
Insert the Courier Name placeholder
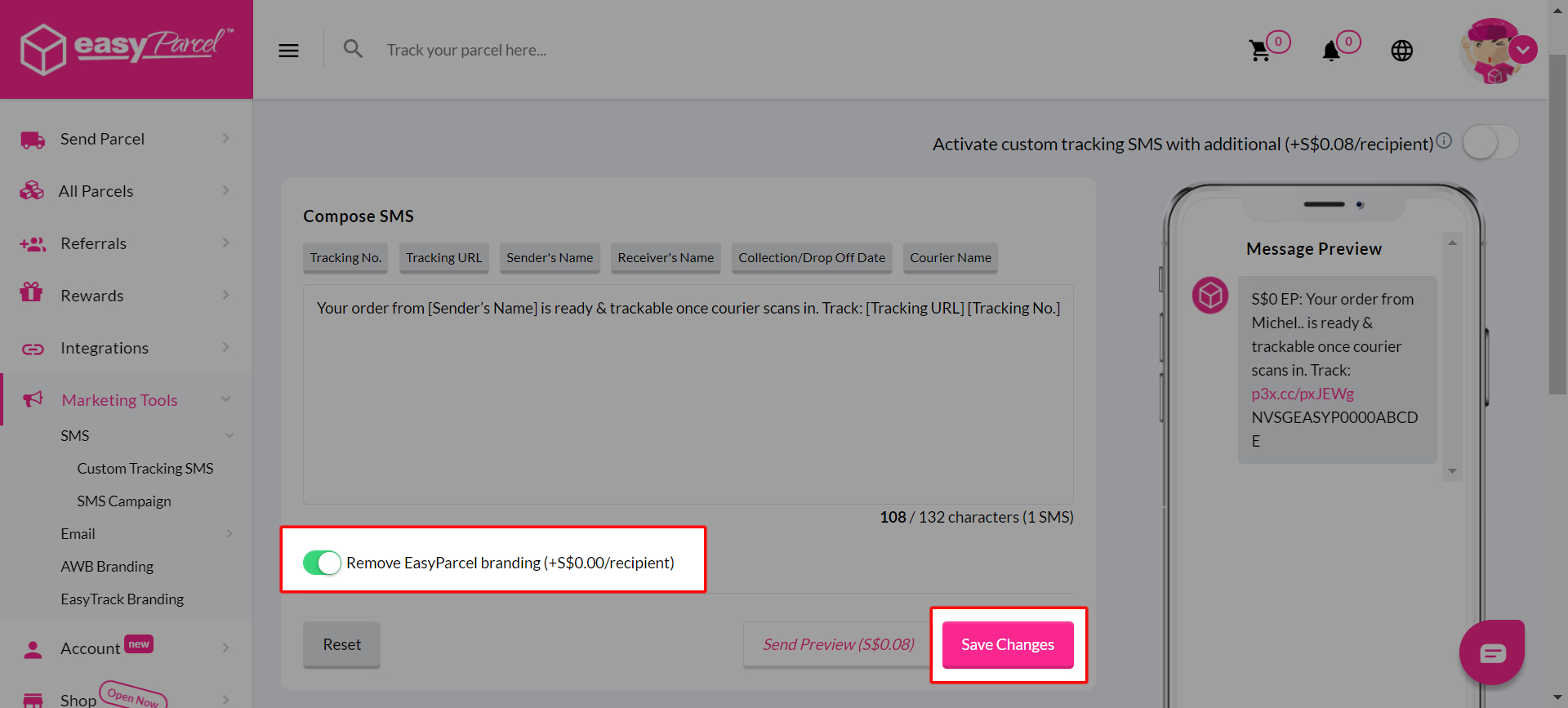951,258
